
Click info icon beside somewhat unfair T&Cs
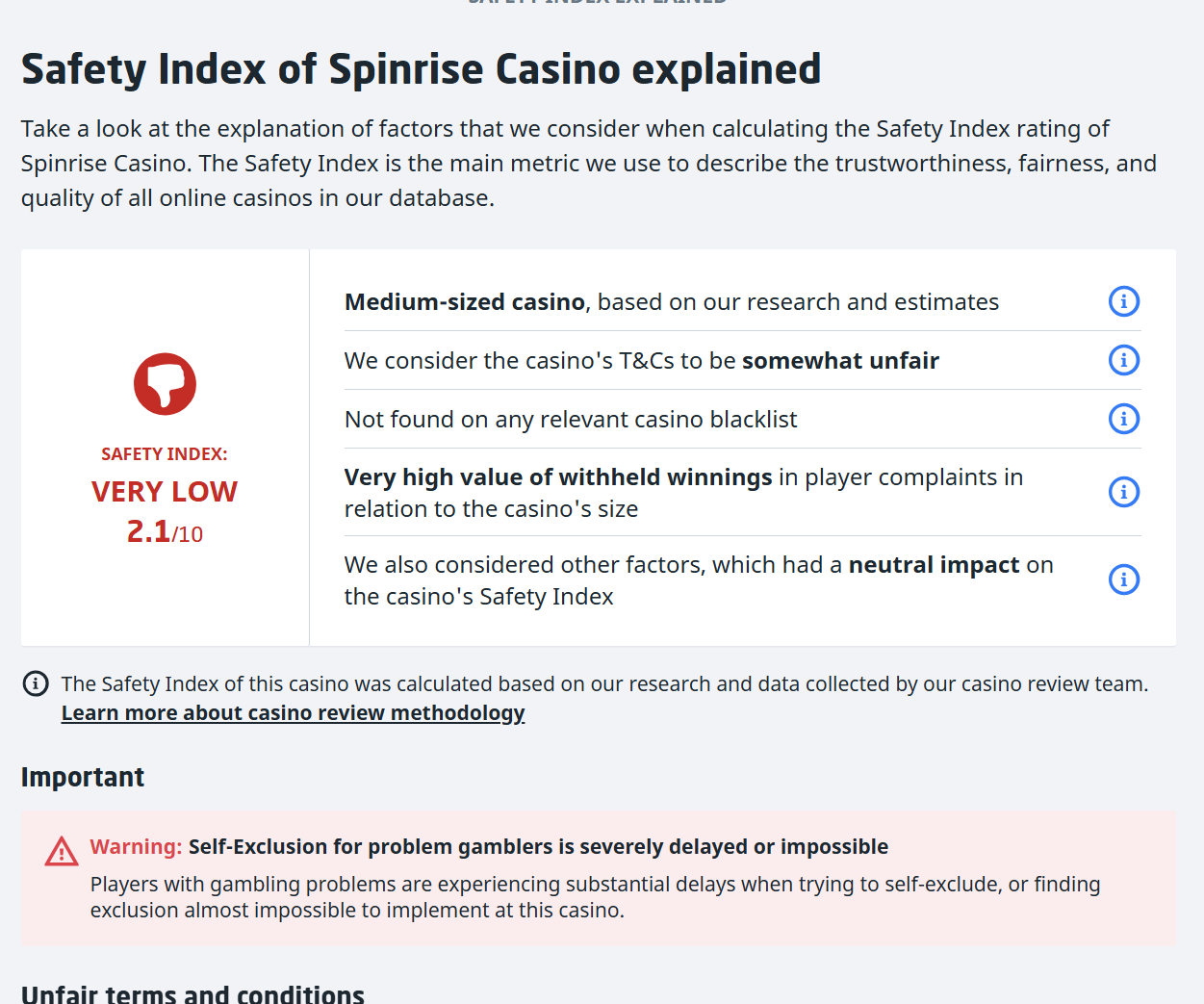tap(1124, 360)
